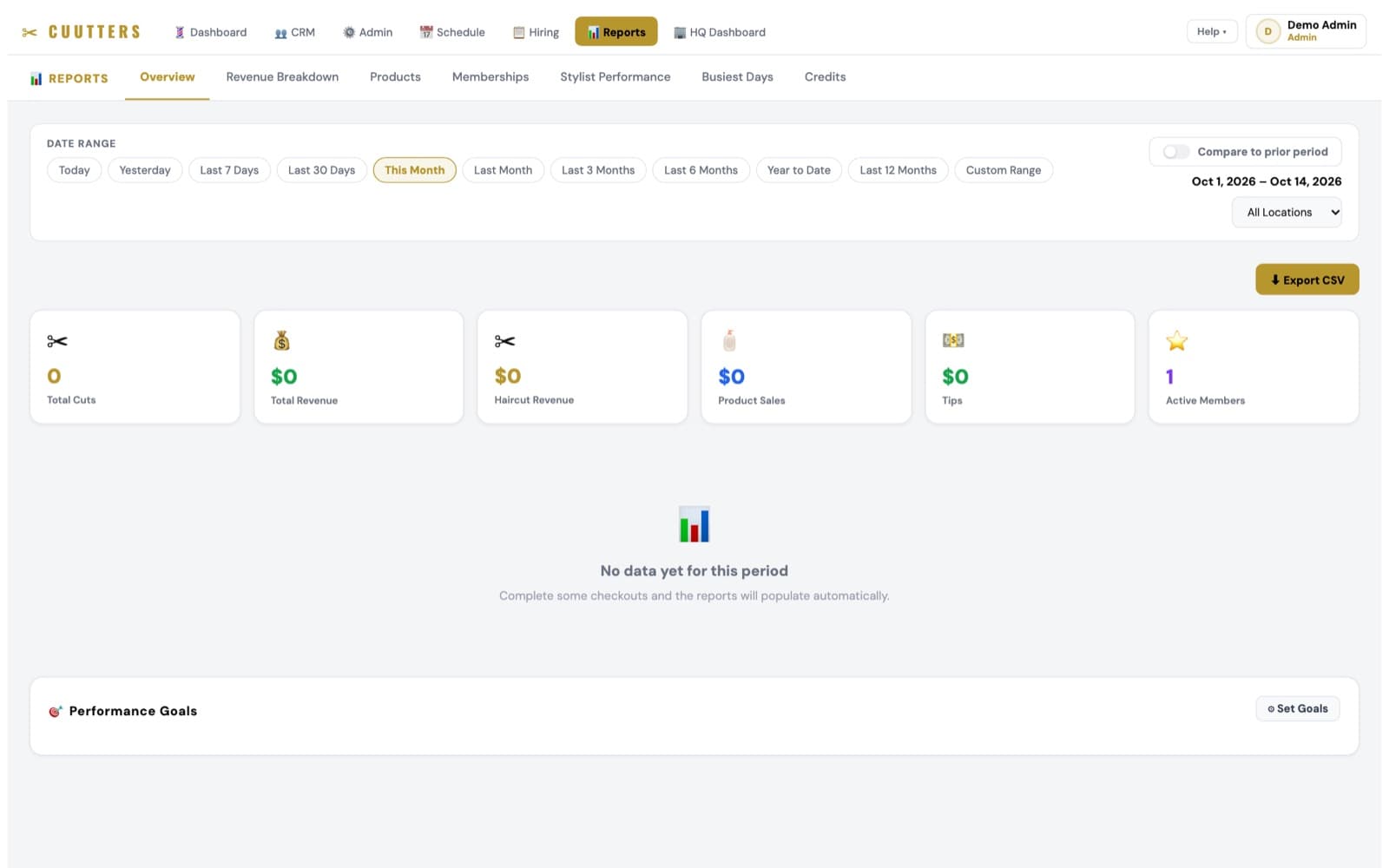Select the Memberships tab

point(490,77)
